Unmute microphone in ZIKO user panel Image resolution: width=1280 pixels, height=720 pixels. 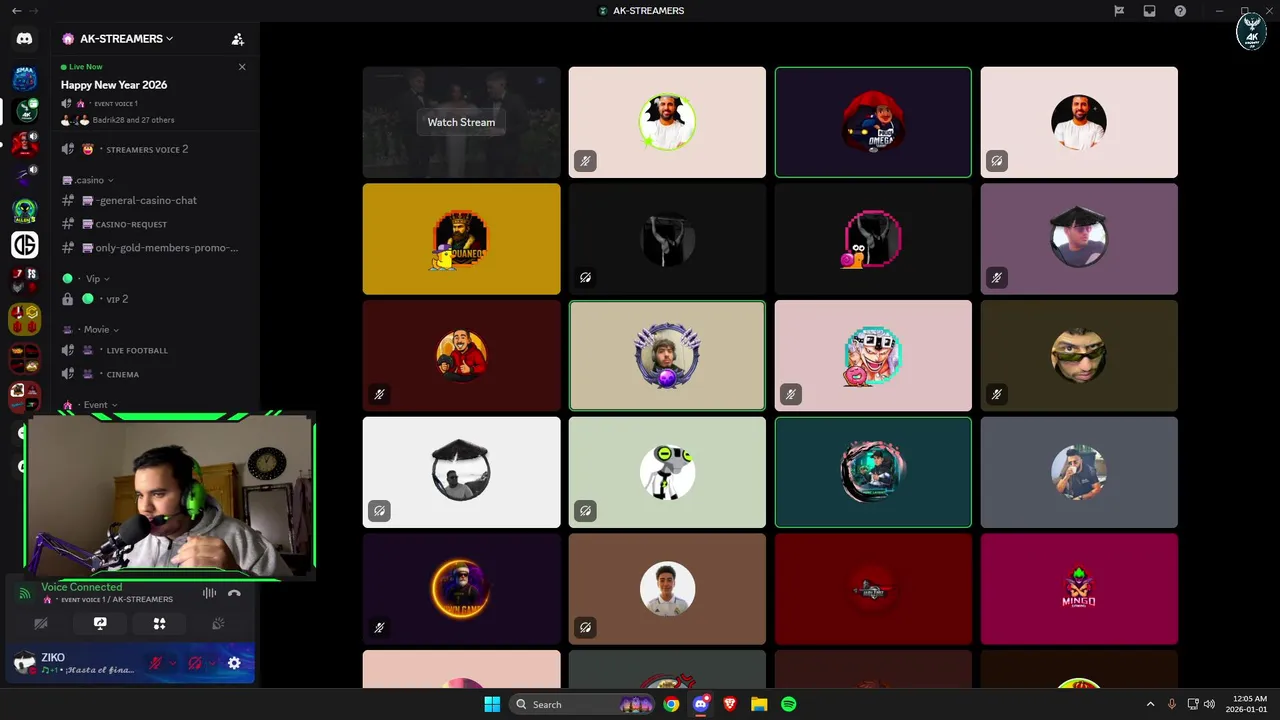pyautogui.click(x=156, y=663)
